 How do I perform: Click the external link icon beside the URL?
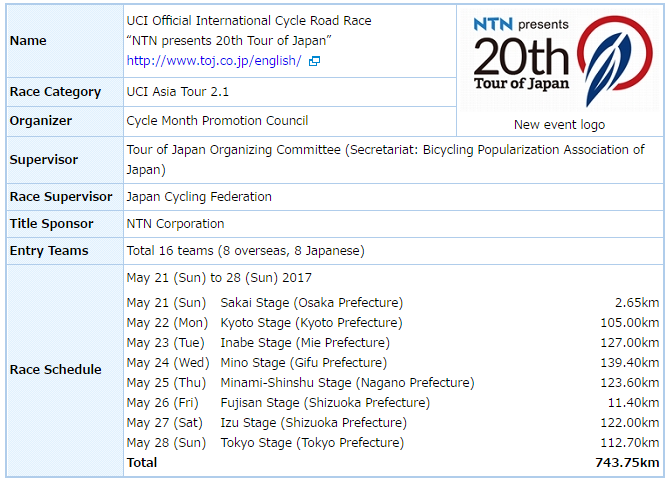point(314,61)
